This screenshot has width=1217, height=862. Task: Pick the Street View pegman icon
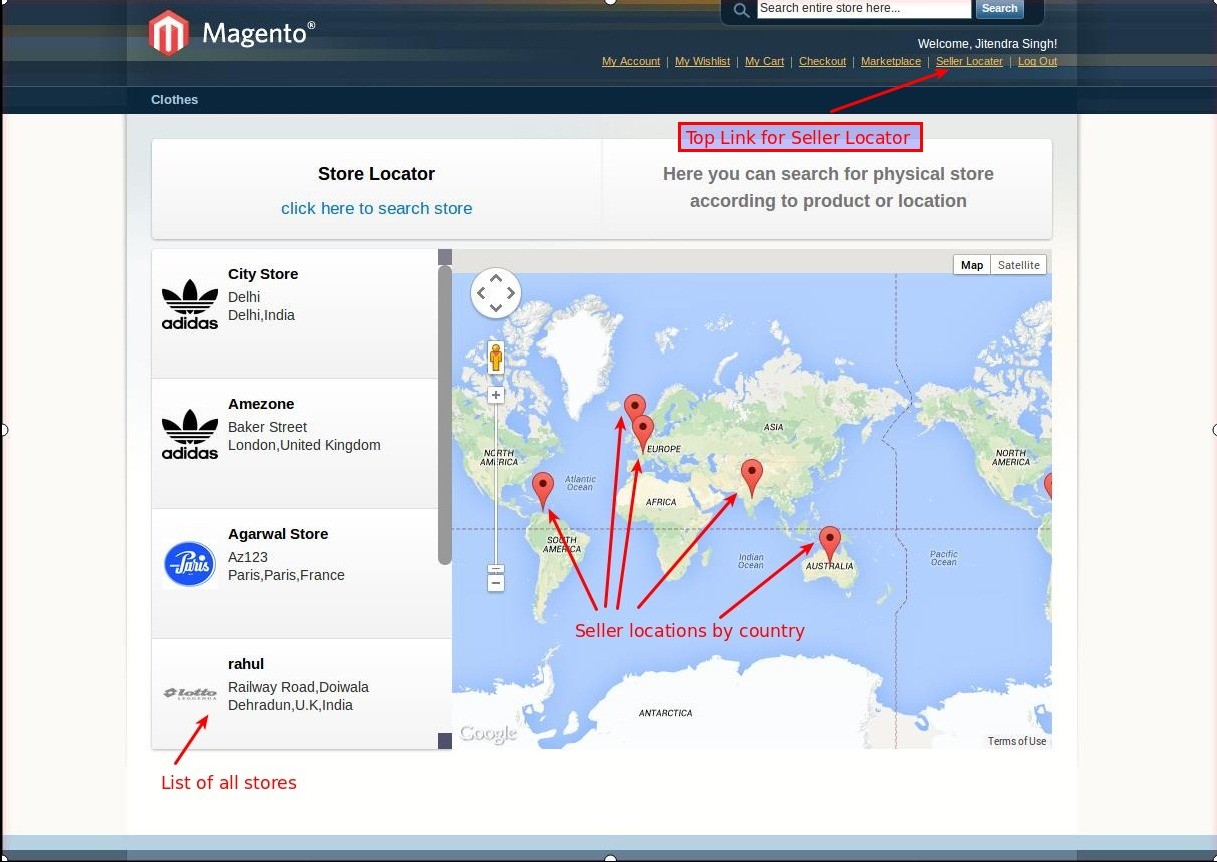click(495, 357)
